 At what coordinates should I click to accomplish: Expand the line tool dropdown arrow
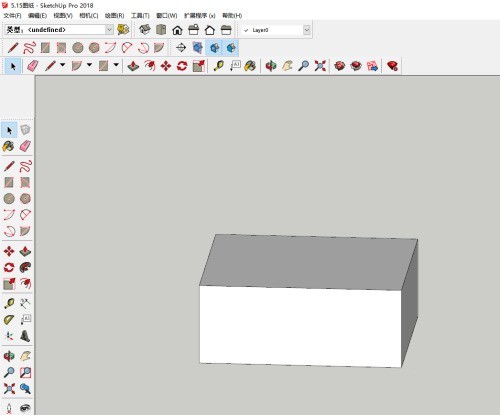62,65
